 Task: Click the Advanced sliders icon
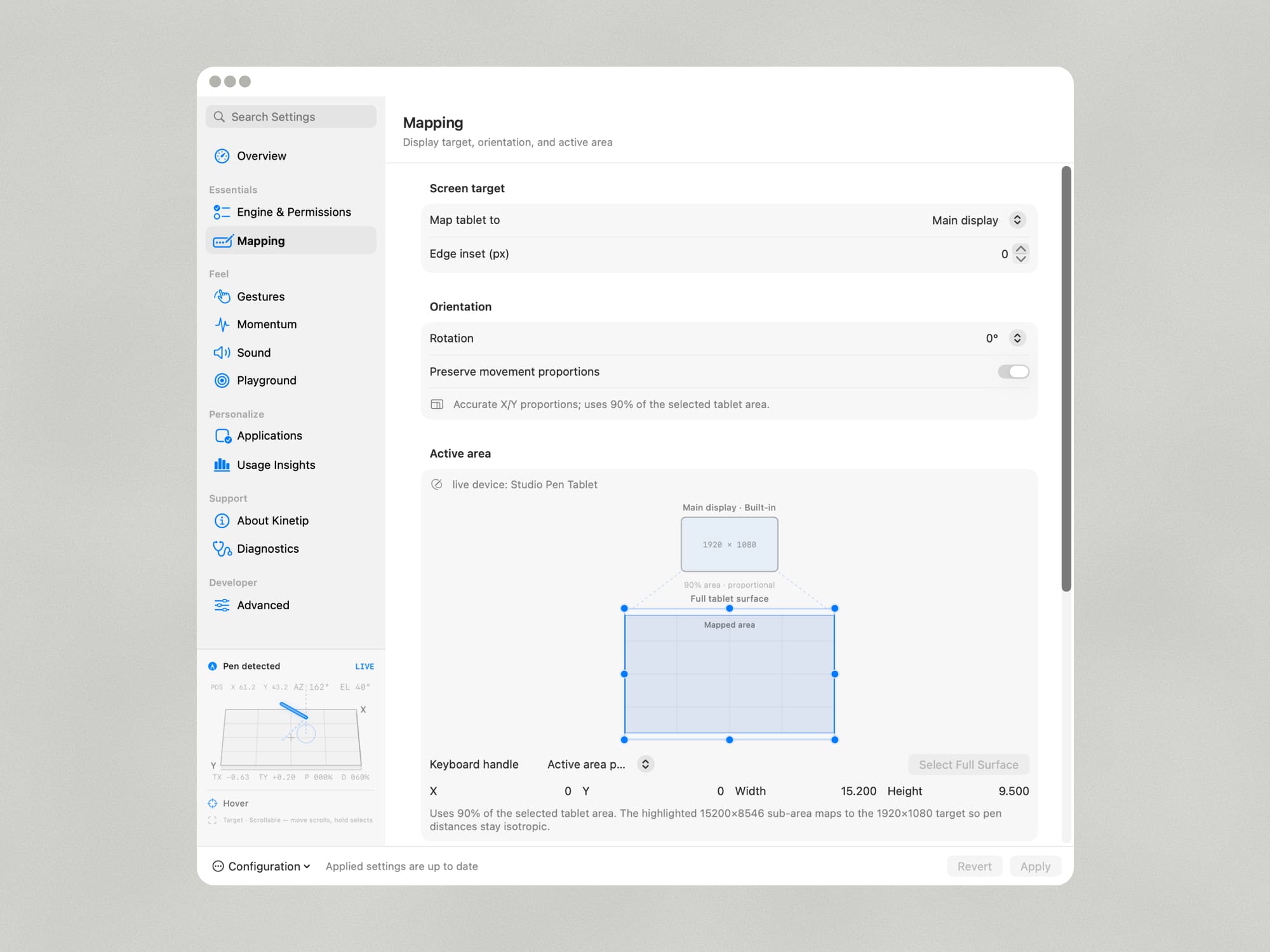coord(222,605)
